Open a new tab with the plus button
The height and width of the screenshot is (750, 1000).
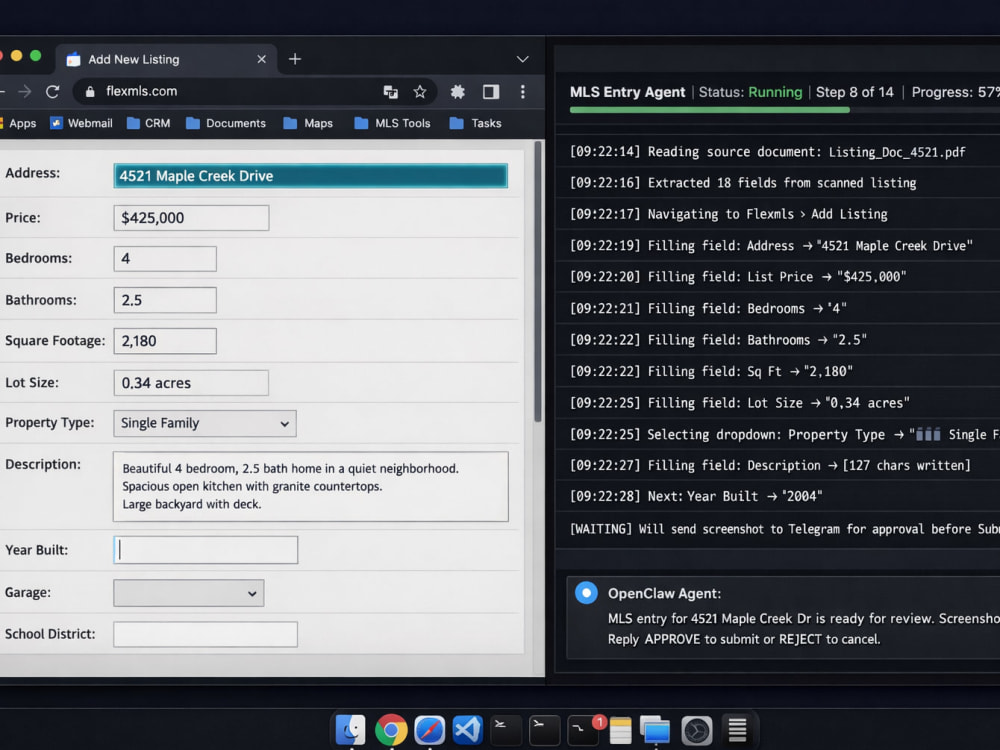295,59
